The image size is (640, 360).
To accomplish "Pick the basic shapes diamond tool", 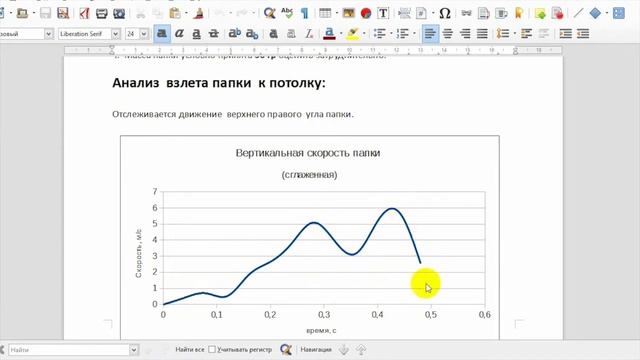I will 596,13.
